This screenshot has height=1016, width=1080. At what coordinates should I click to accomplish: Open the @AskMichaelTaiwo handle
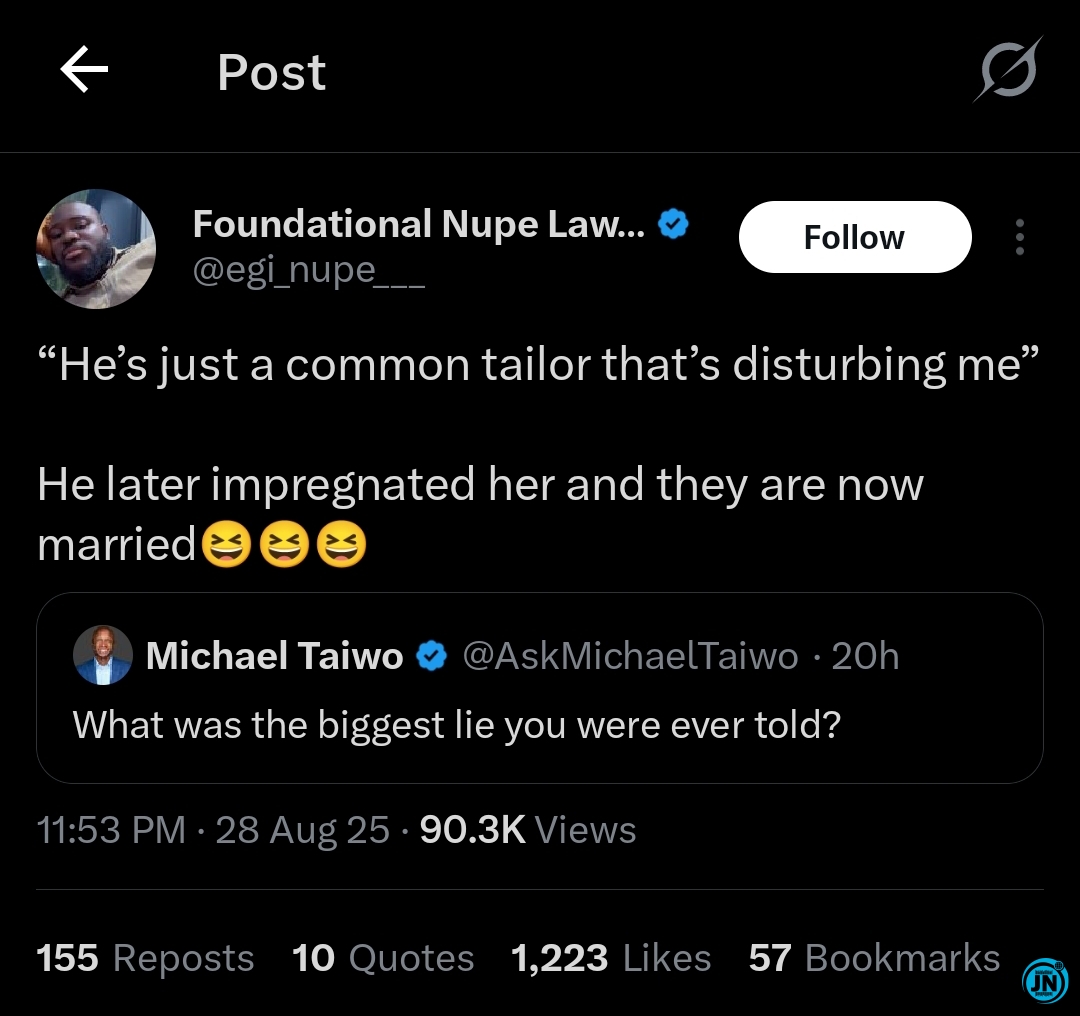630,655
